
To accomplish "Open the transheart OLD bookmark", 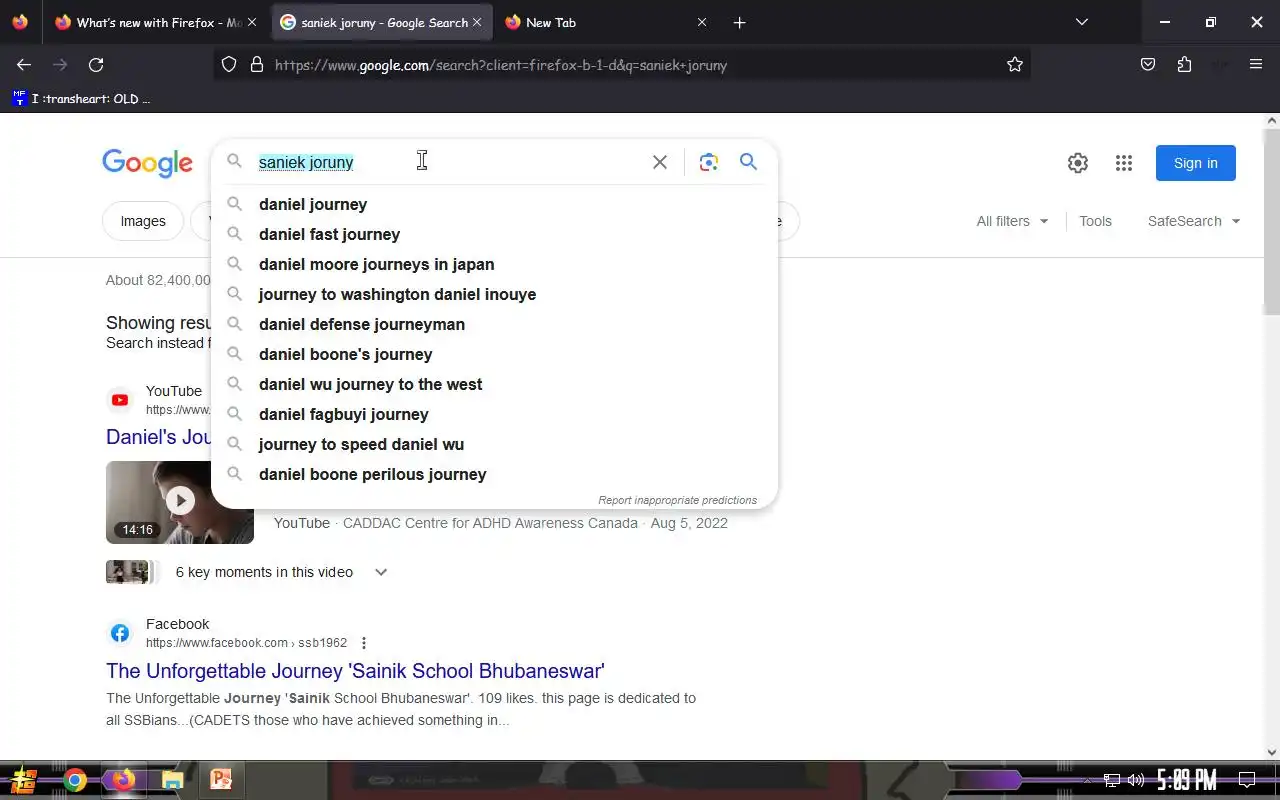I will (x=81, y=98).
